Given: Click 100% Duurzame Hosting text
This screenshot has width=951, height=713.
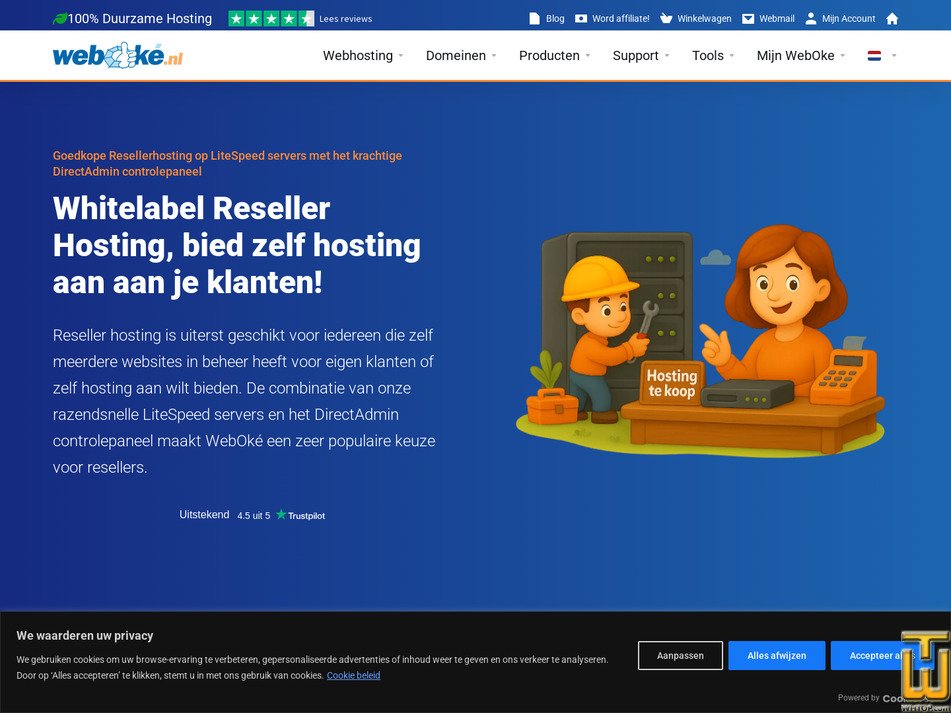Looking at the screenshot, I should (139, 19).
